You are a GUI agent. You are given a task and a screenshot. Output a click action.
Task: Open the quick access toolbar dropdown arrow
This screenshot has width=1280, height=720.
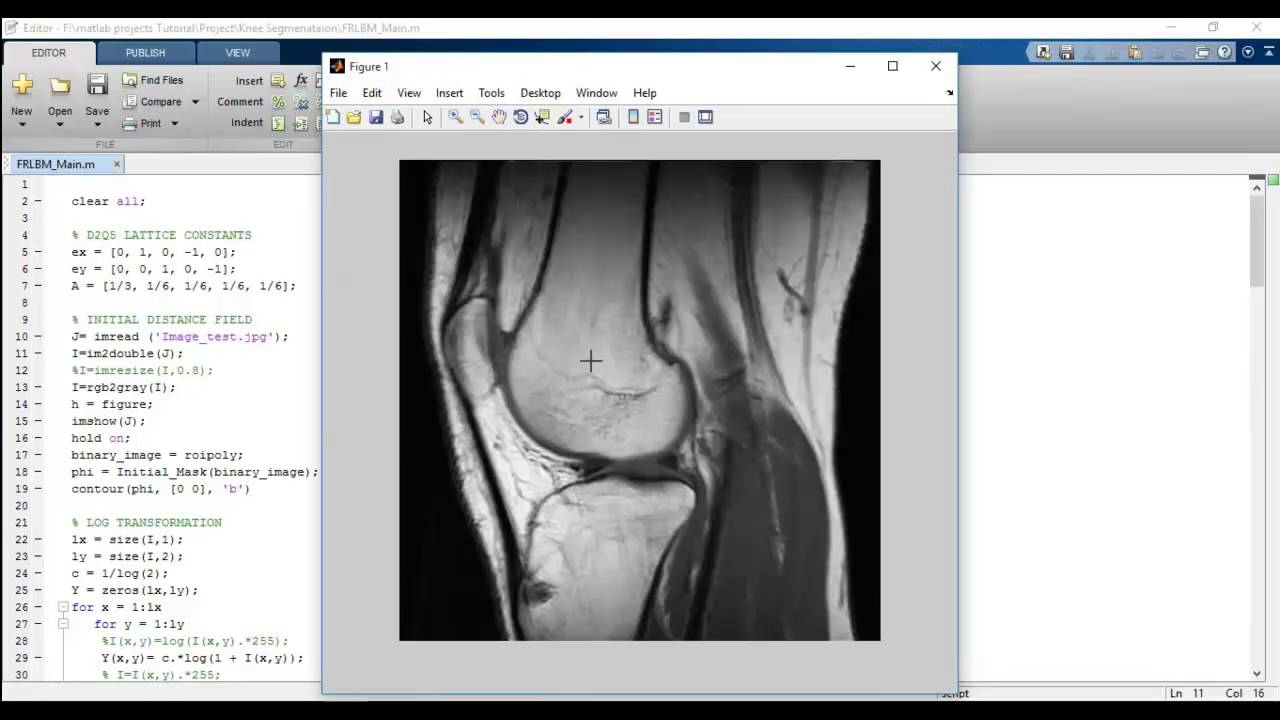coord(1248,52)
